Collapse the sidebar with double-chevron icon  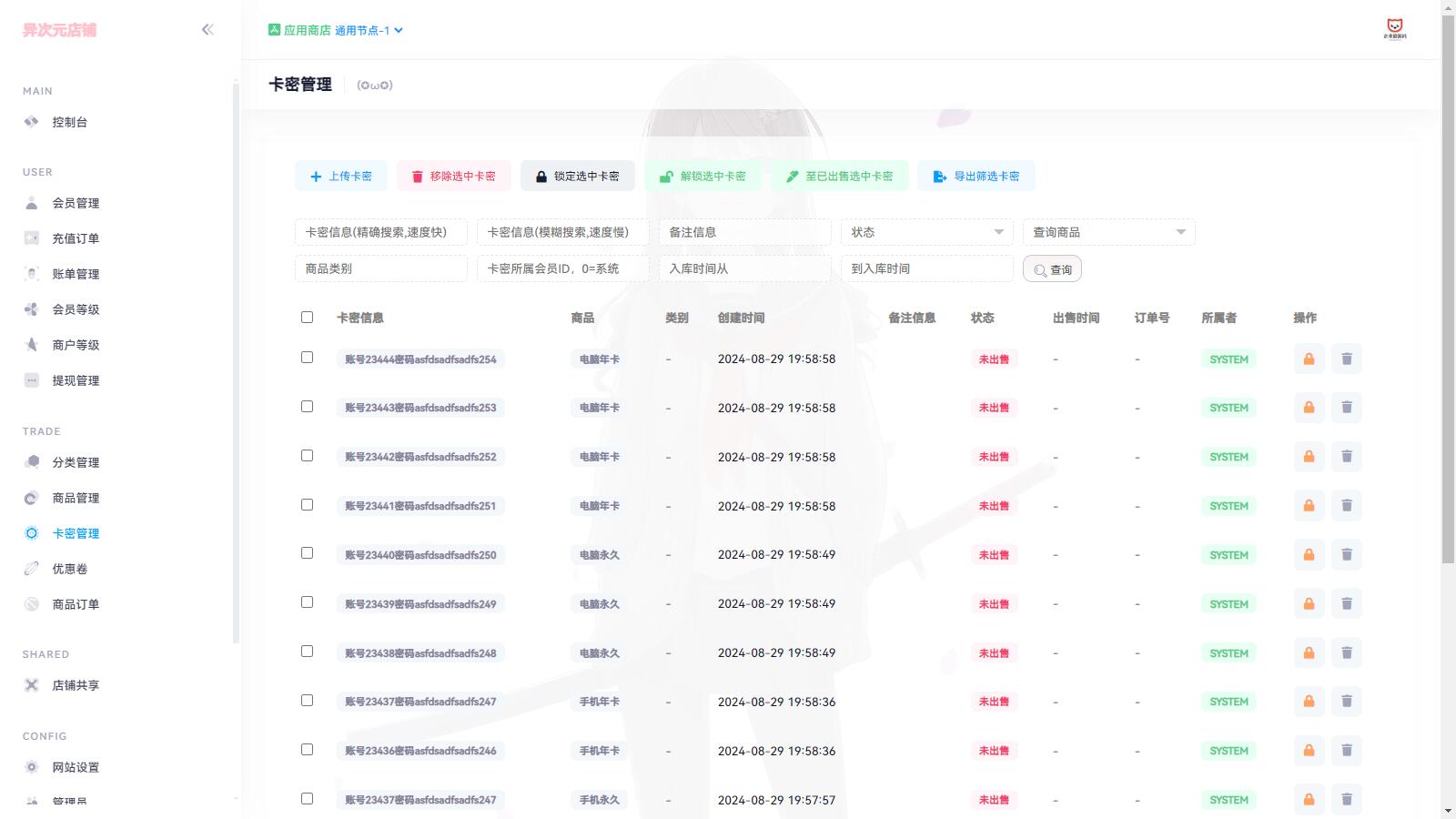[207, 30]
